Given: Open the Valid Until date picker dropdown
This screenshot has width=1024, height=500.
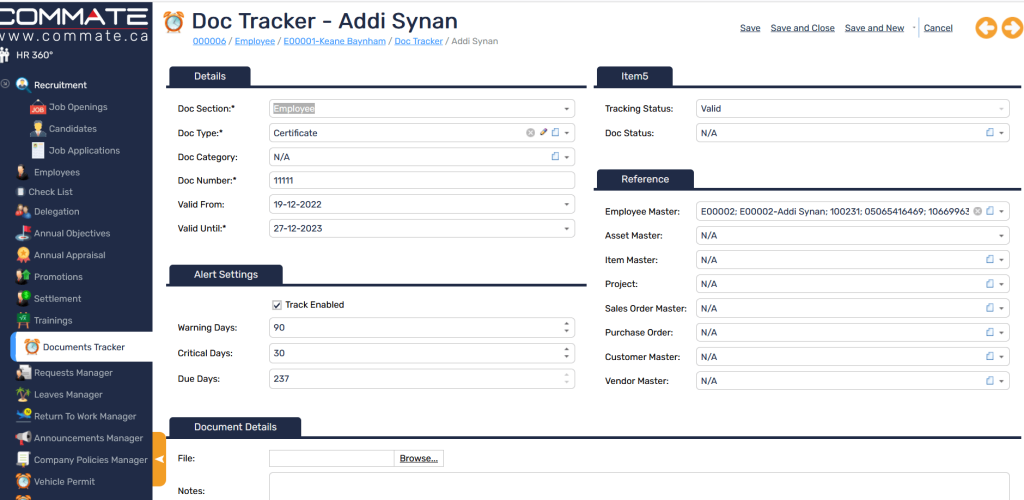Looking at the screenshot, I should 567,229.
